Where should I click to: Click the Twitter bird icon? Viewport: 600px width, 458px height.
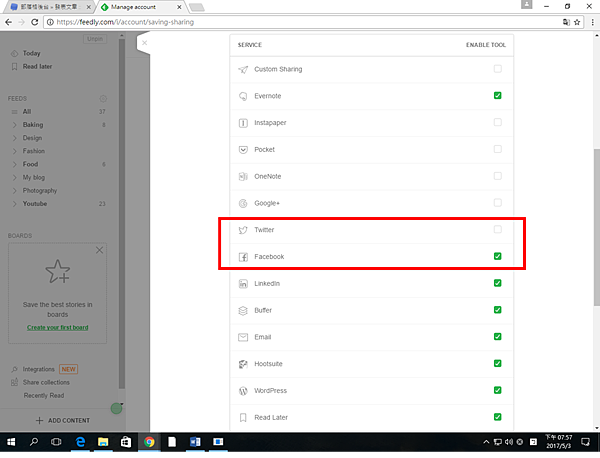pos(243,230)
